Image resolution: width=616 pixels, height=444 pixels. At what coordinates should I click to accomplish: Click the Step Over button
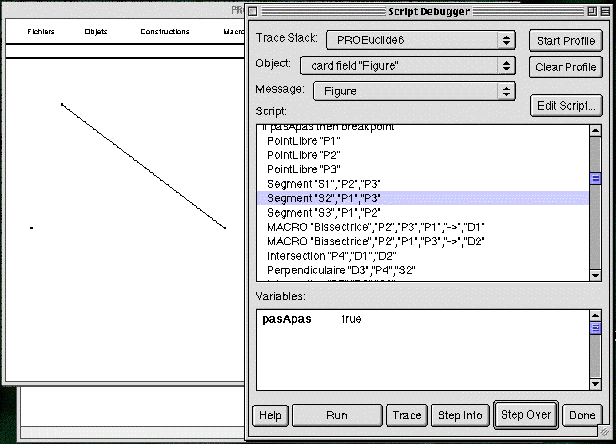click(526, 414)
